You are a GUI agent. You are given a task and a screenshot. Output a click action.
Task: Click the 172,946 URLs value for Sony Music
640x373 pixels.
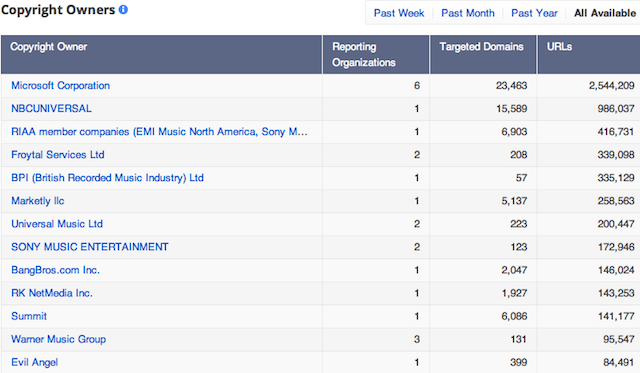616,247
